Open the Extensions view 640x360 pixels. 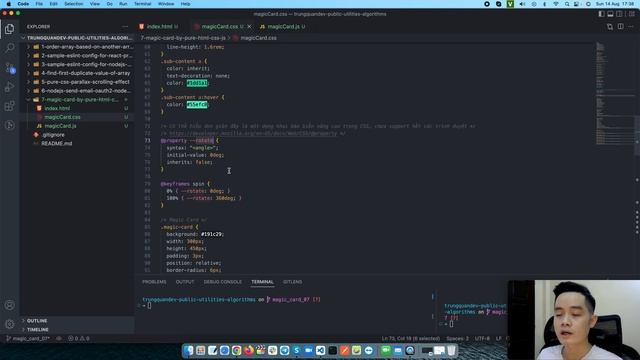pyautogui.click(x=9, y=106)
